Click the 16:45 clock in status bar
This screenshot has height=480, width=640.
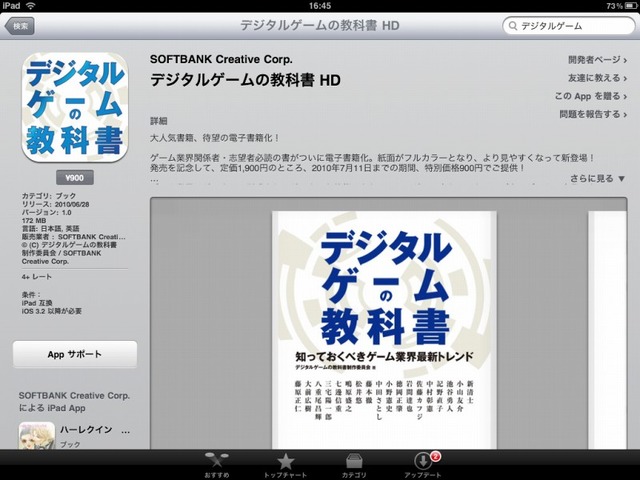pos(320,6)
